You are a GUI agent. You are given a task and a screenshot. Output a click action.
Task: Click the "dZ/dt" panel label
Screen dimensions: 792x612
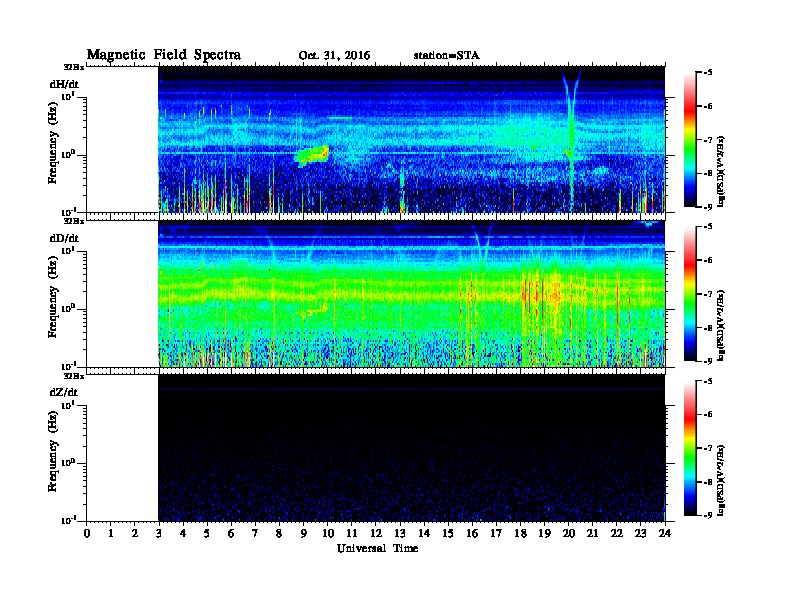64,392
